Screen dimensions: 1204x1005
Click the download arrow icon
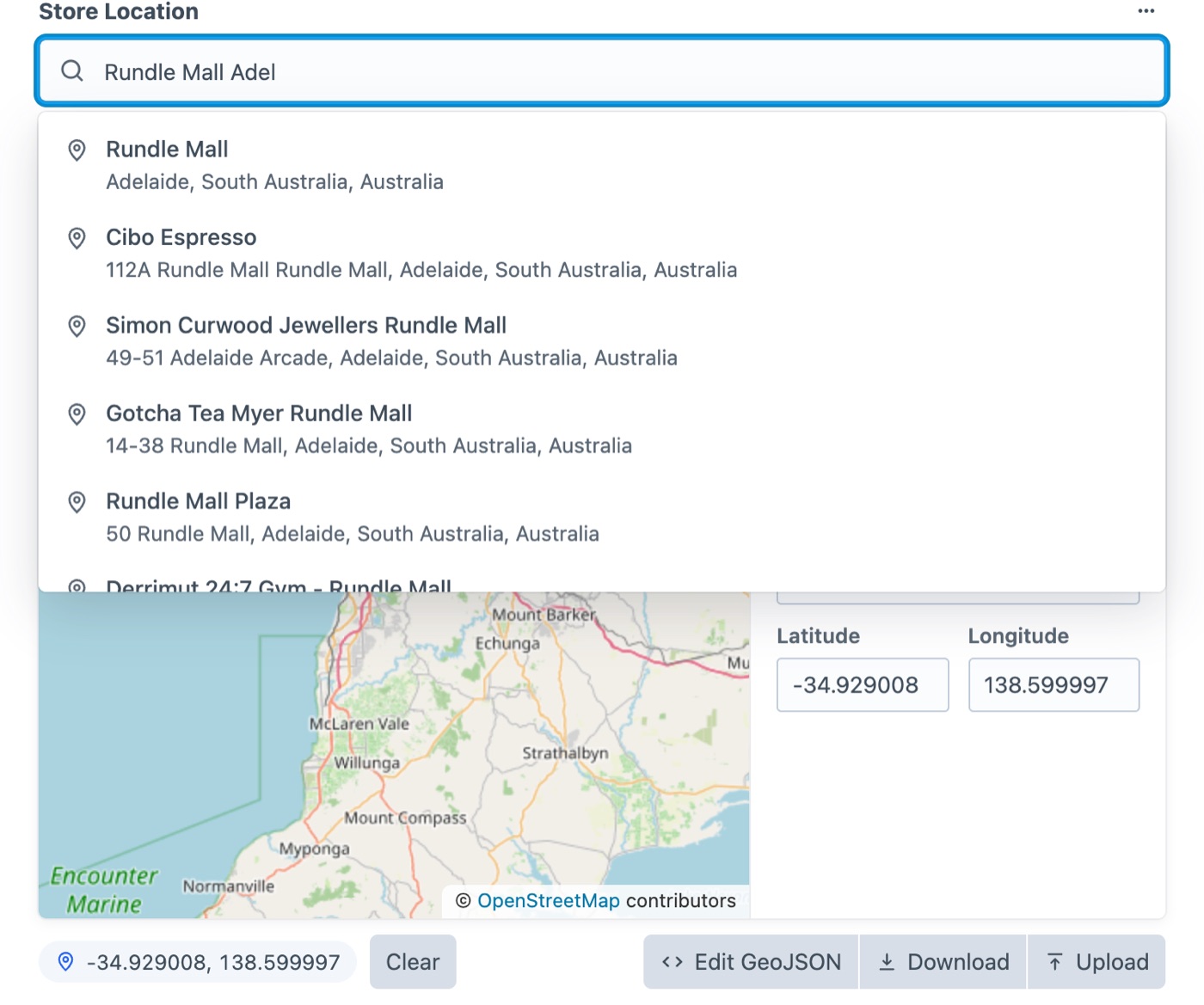887,962
